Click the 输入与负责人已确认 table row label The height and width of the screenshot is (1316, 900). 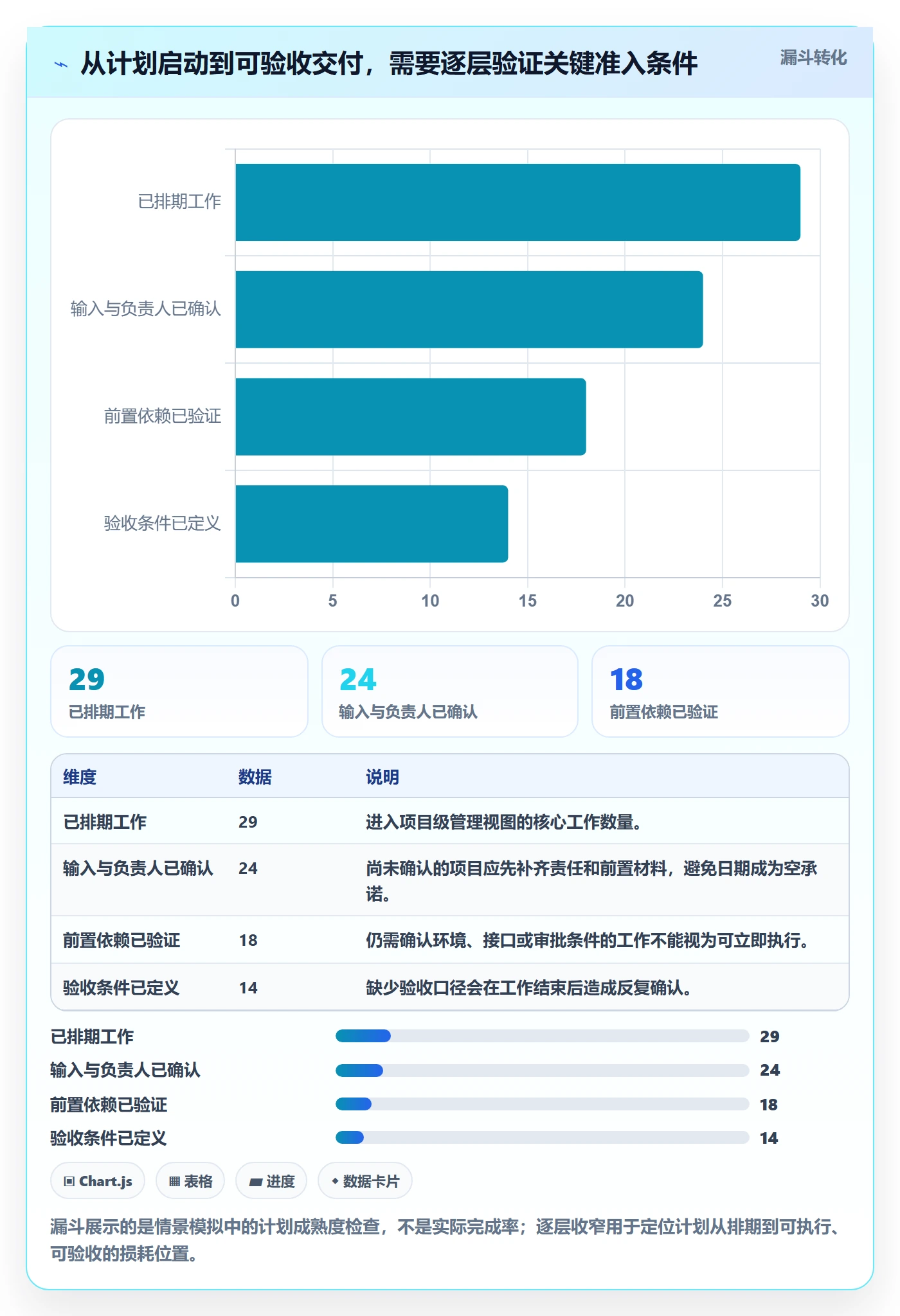tap(138, 868)
